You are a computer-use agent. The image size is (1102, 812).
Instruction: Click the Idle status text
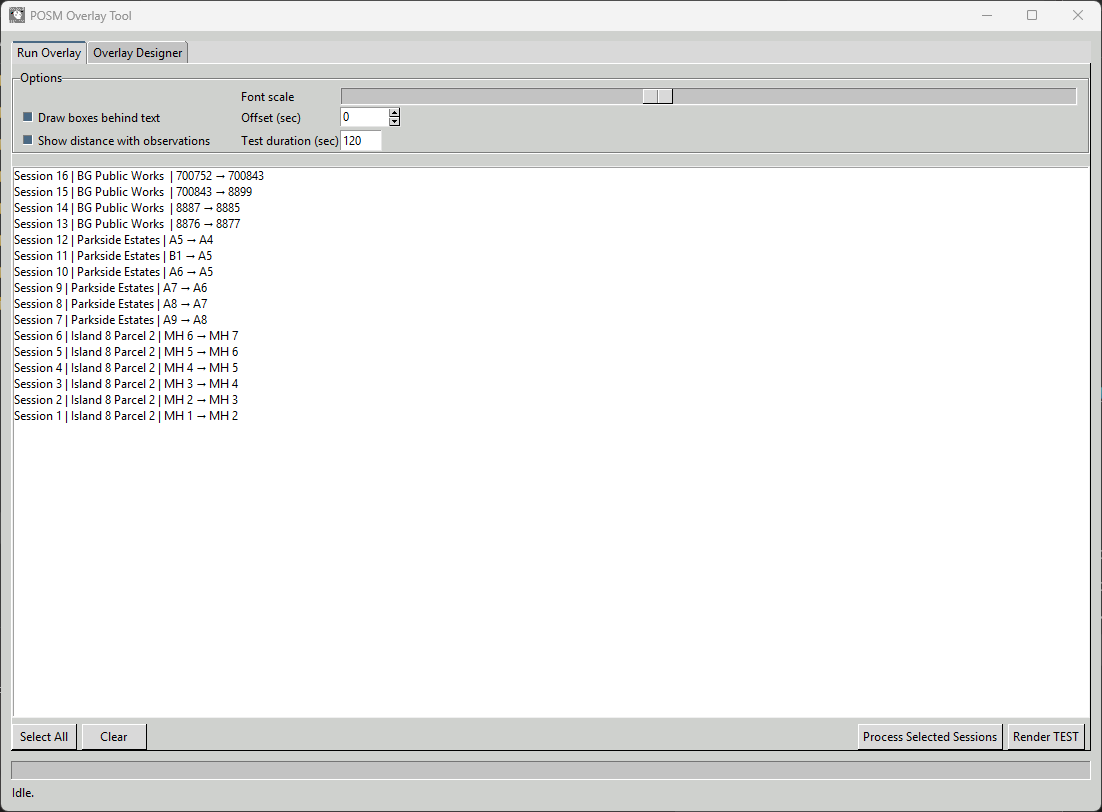tap(22, 793)
